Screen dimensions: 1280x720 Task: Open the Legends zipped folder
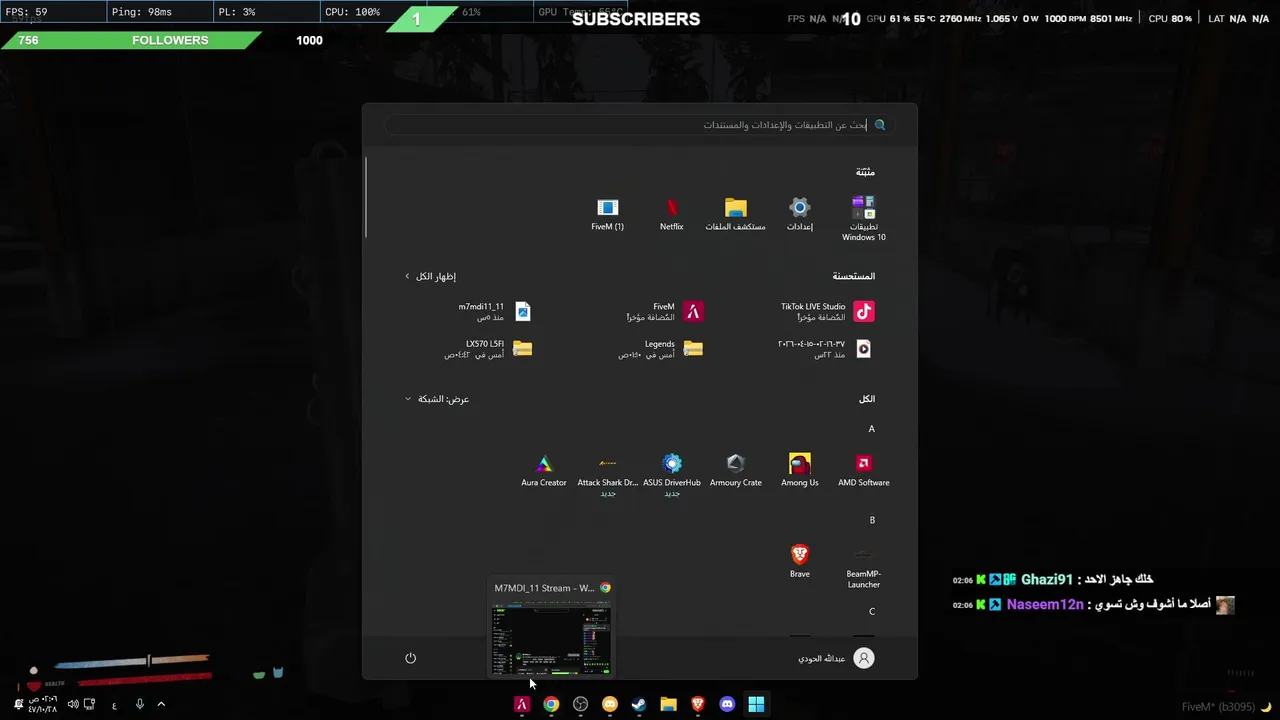[661, 348]
